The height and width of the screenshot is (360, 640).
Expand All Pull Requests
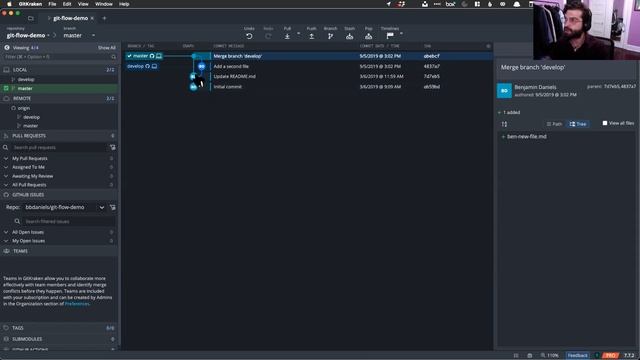(6, 185)
